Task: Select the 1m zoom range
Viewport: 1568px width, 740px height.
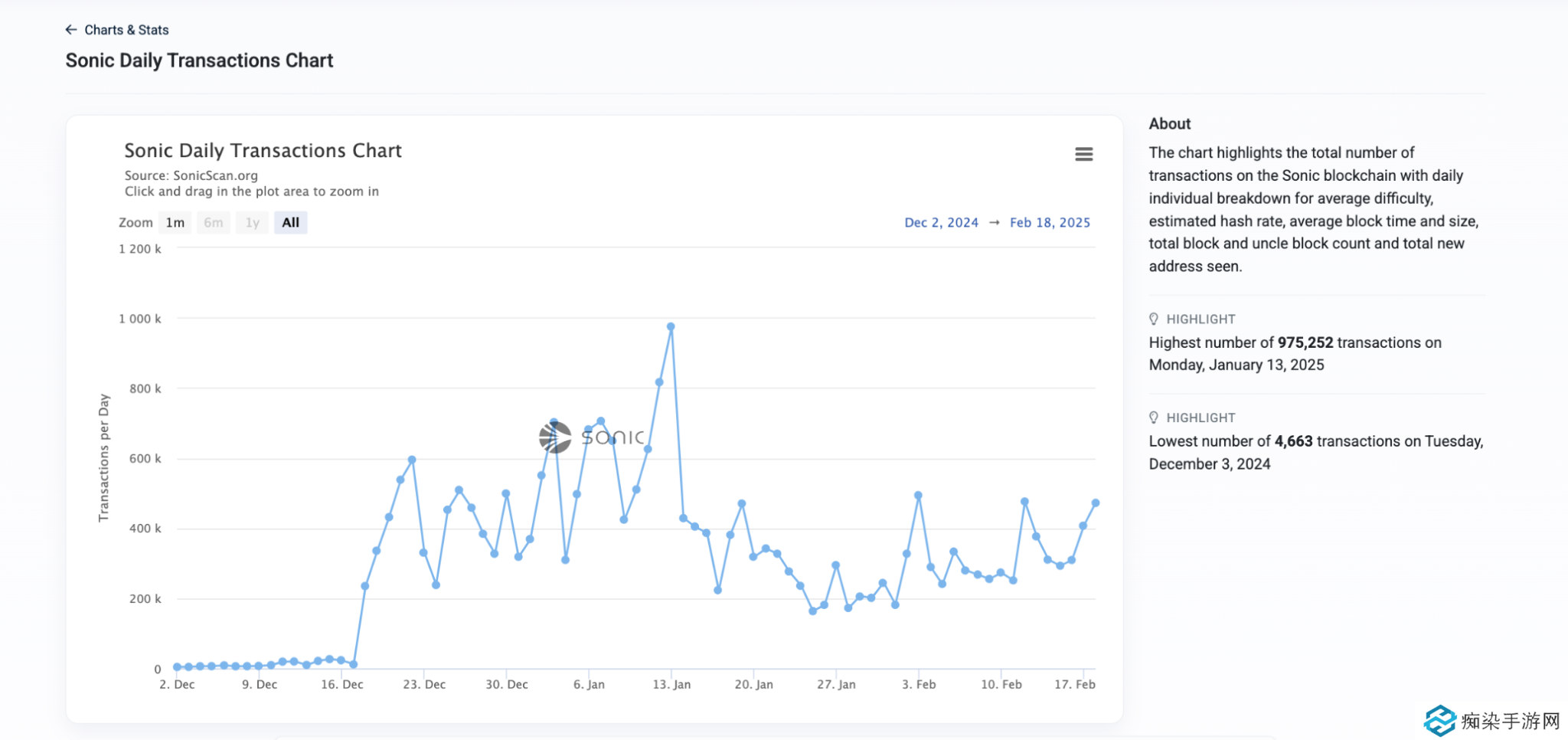Action: click(x=175, y=223)
